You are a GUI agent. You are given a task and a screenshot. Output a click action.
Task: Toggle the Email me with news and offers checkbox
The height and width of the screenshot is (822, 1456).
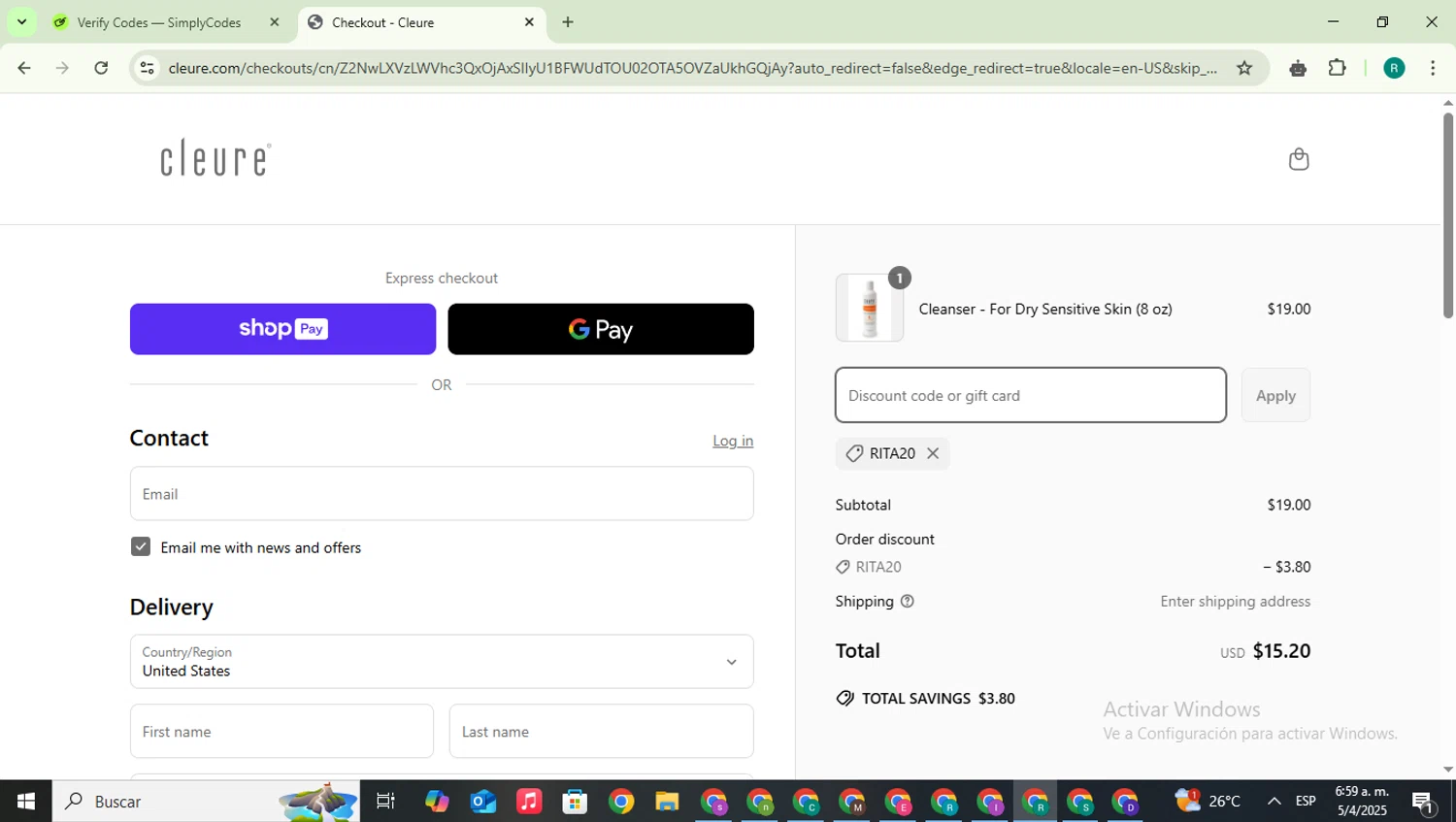(141, 546)
